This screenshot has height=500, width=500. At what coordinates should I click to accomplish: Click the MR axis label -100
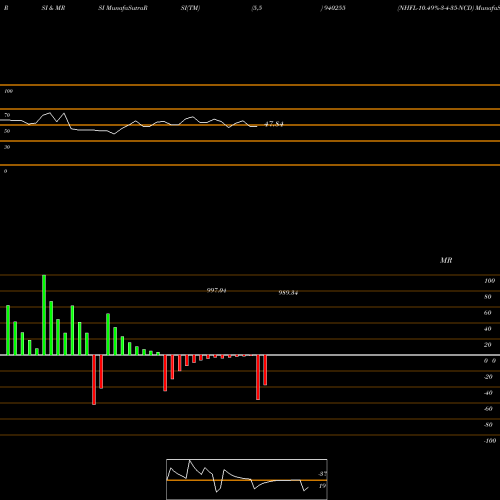[x=490, y=441]
